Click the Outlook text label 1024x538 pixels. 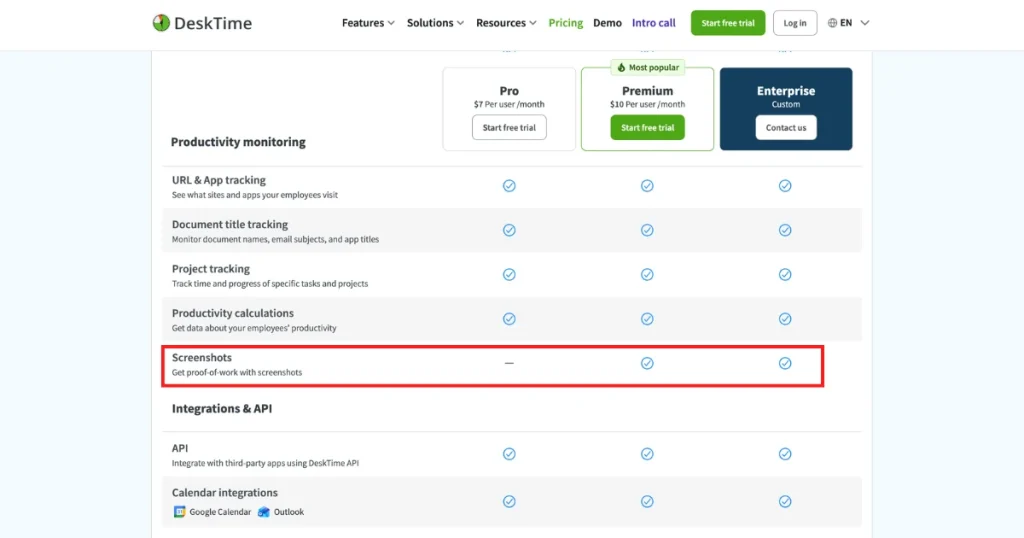pos(289,512)
